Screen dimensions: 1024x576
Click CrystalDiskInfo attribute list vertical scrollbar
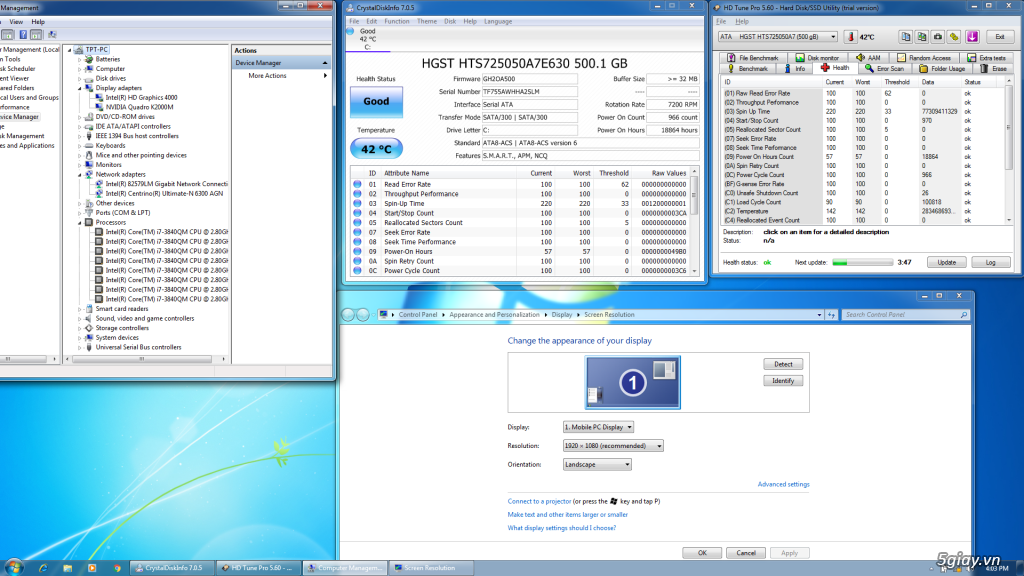click(x=694, y=221)
